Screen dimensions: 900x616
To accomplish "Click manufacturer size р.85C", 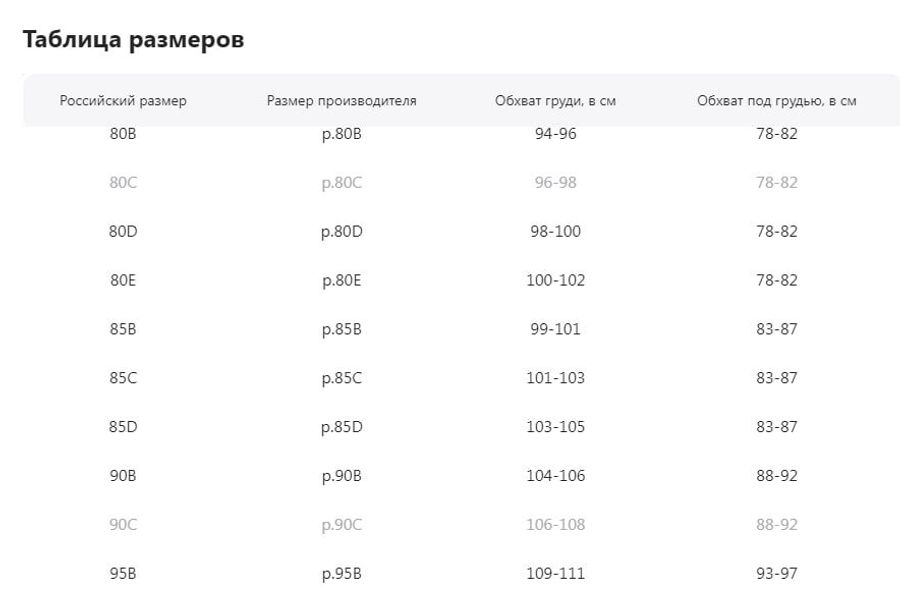I will (x=342, y=378).
